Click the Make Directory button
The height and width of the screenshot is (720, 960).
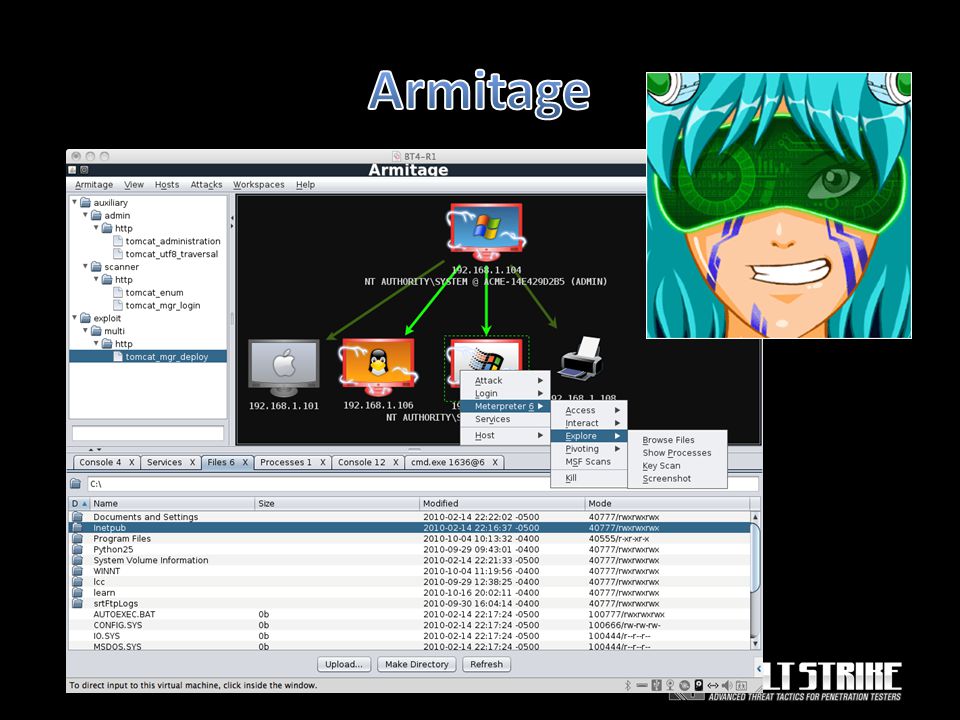tap(416, 664)
